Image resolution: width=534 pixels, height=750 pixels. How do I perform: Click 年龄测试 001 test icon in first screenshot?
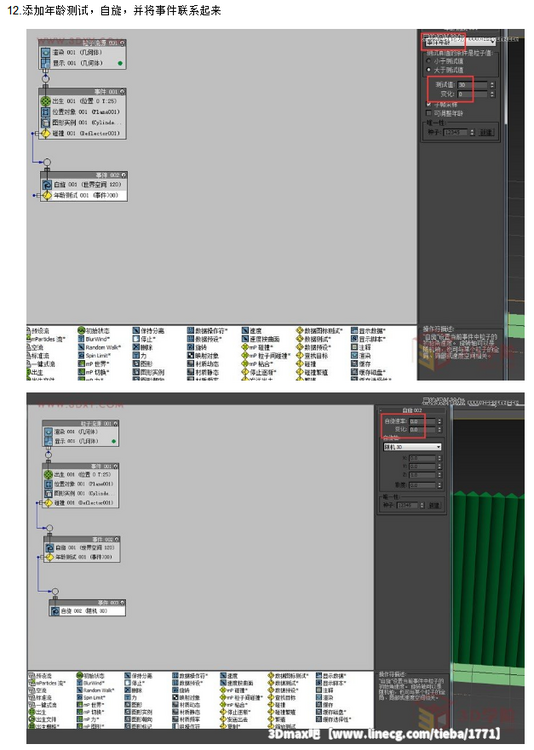click(47, 195)
